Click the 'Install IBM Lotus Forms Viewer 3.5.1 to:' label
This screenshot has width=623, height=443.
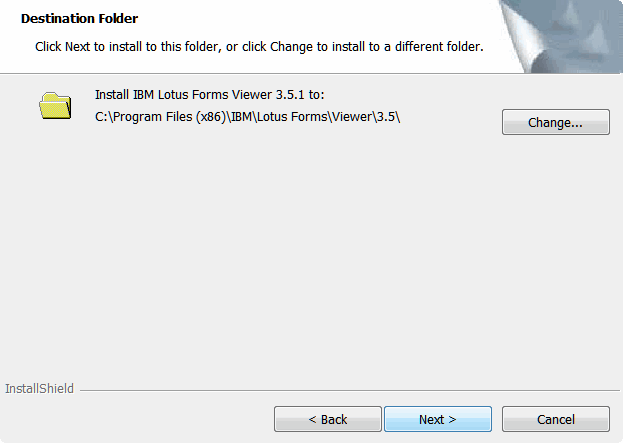(210, 95)
